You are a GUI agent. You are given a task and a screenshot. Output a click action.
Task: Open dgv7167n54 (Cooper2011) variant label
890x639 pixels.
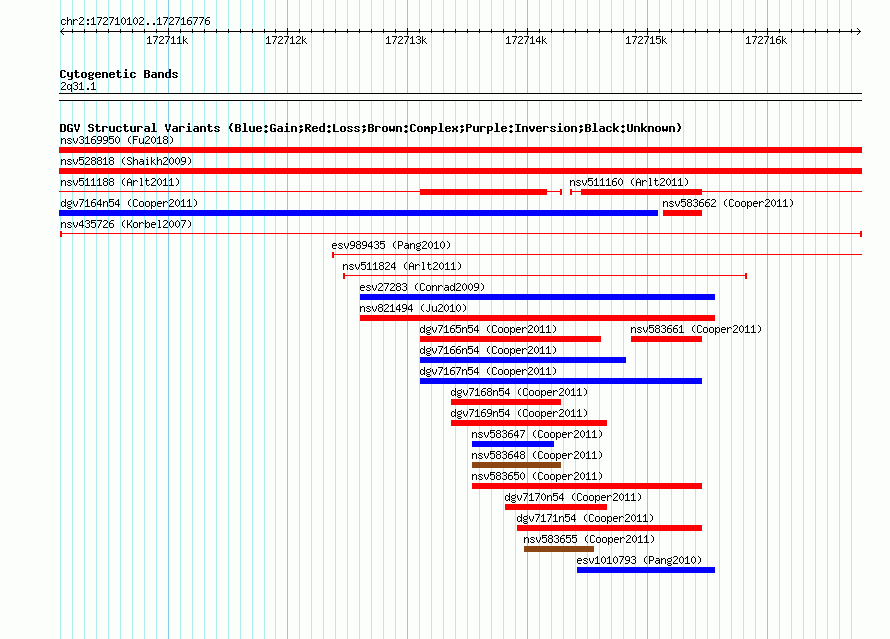(x=488, y=371)
